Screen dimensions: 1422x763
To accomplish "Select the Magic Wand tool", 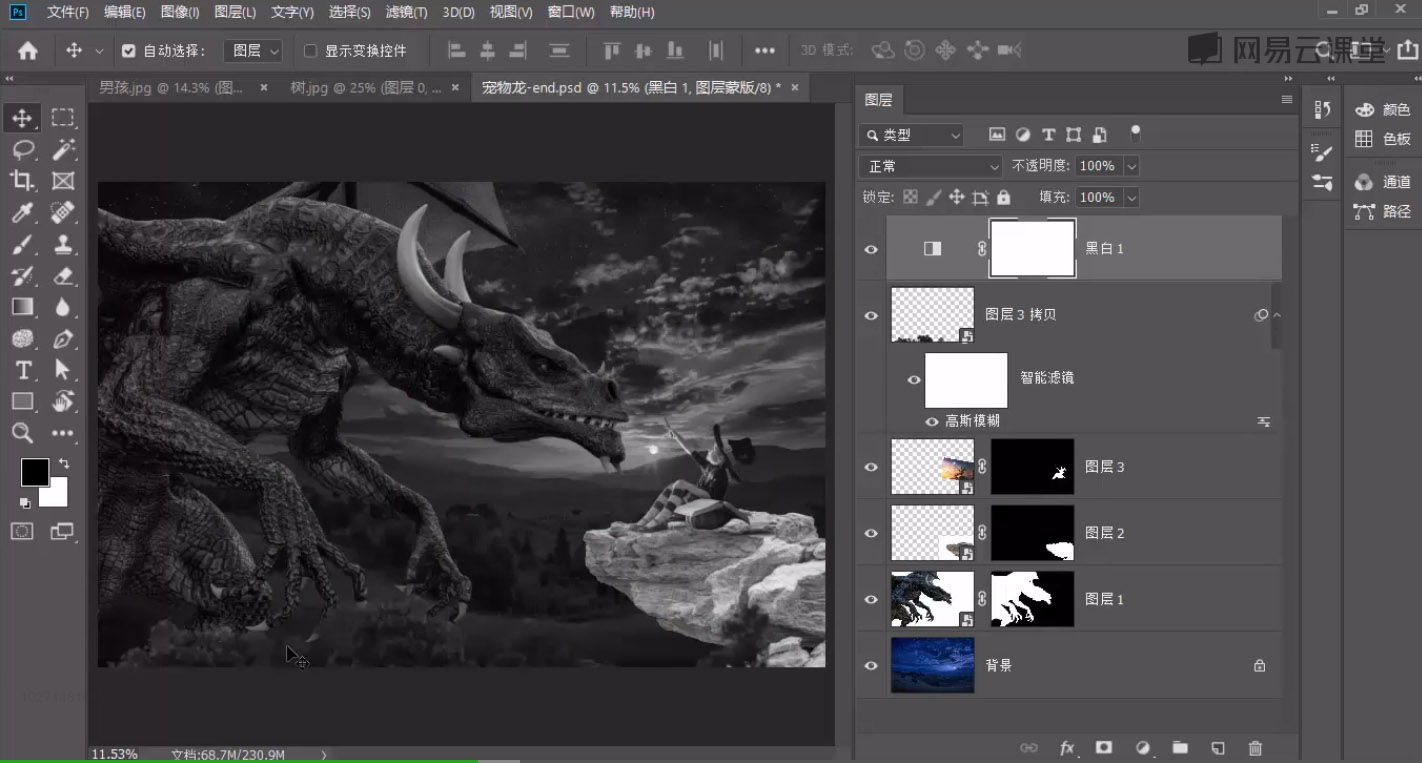I will pos(63,150).
